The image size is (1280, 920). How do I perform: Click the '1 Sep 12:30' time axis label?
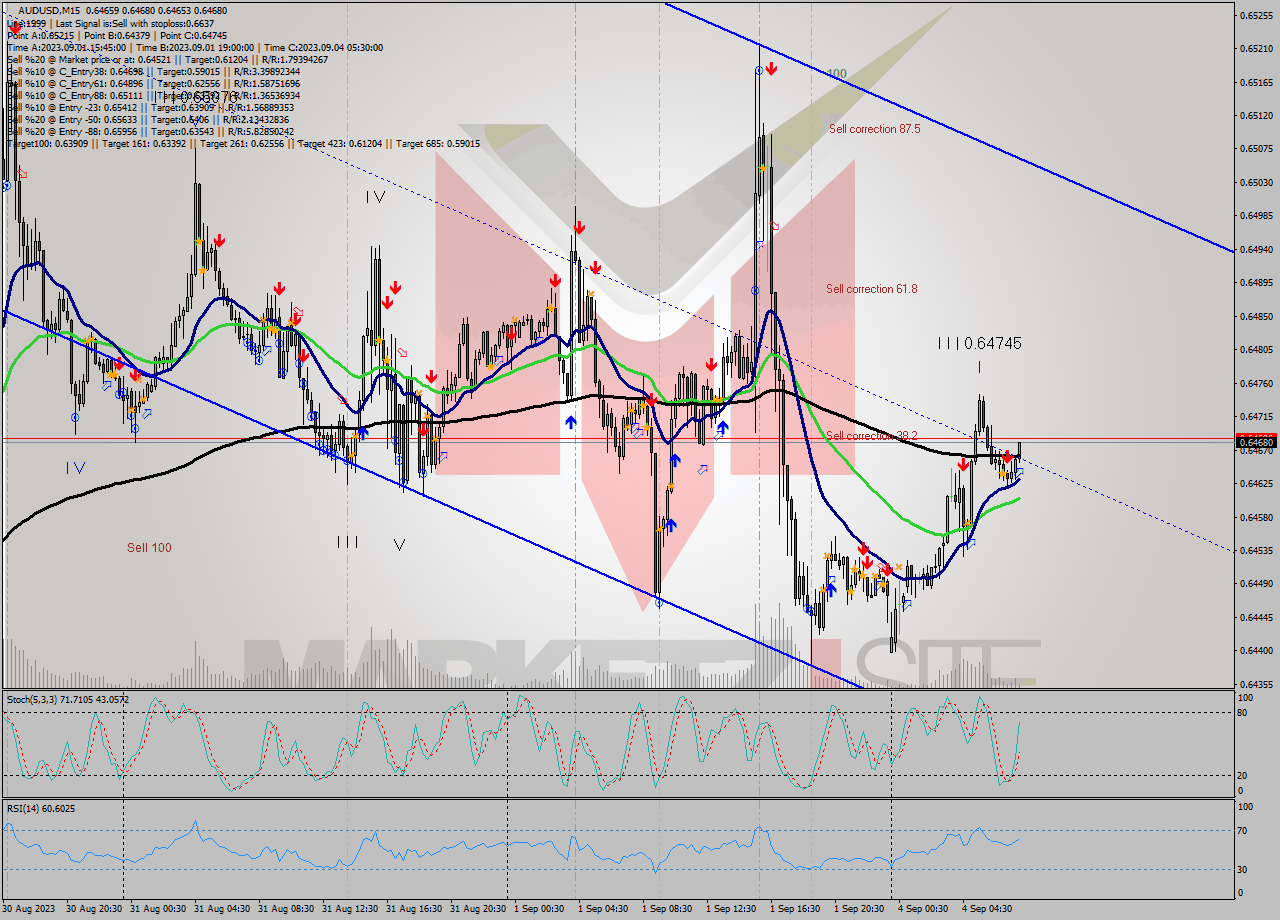(x=732, y=909)
